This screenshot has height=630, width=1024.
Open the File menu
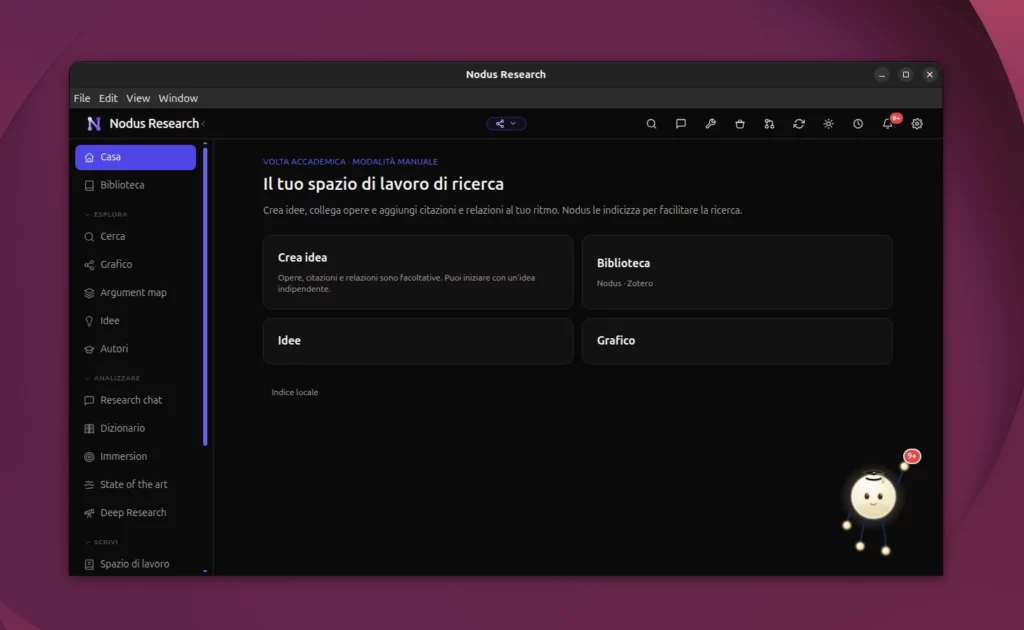[82, 98]
